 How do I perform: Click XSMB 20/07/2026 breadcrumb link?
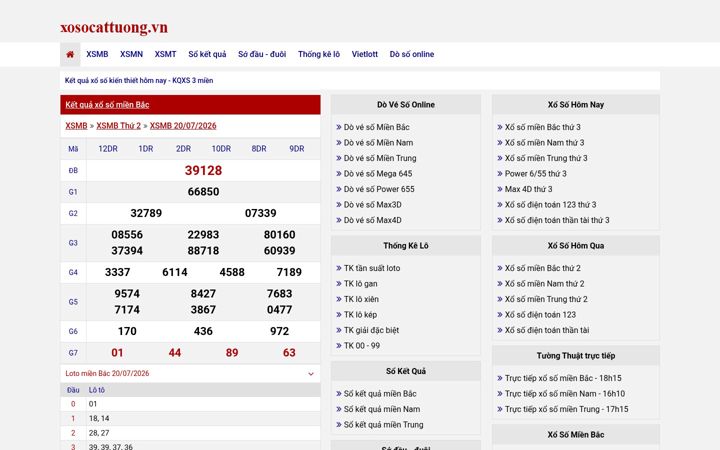tap(183, 126)
